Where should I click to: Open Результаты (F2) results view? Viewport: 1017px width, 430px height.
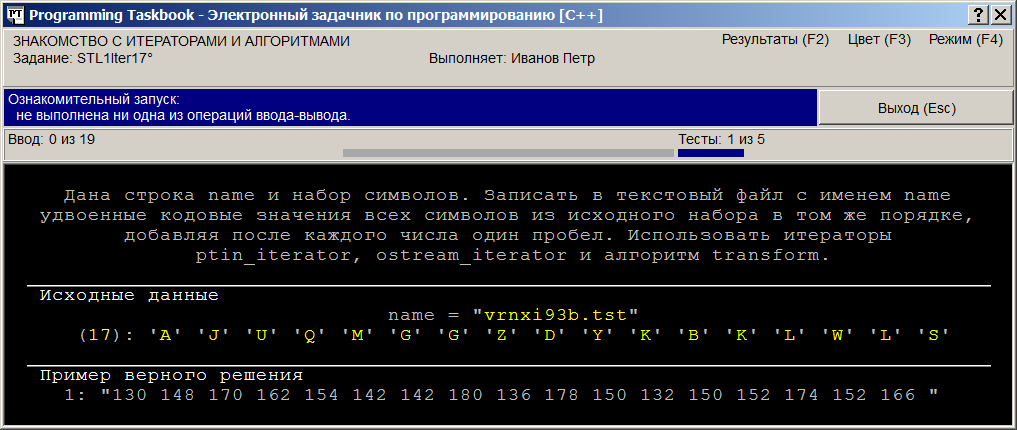(776, 40)
